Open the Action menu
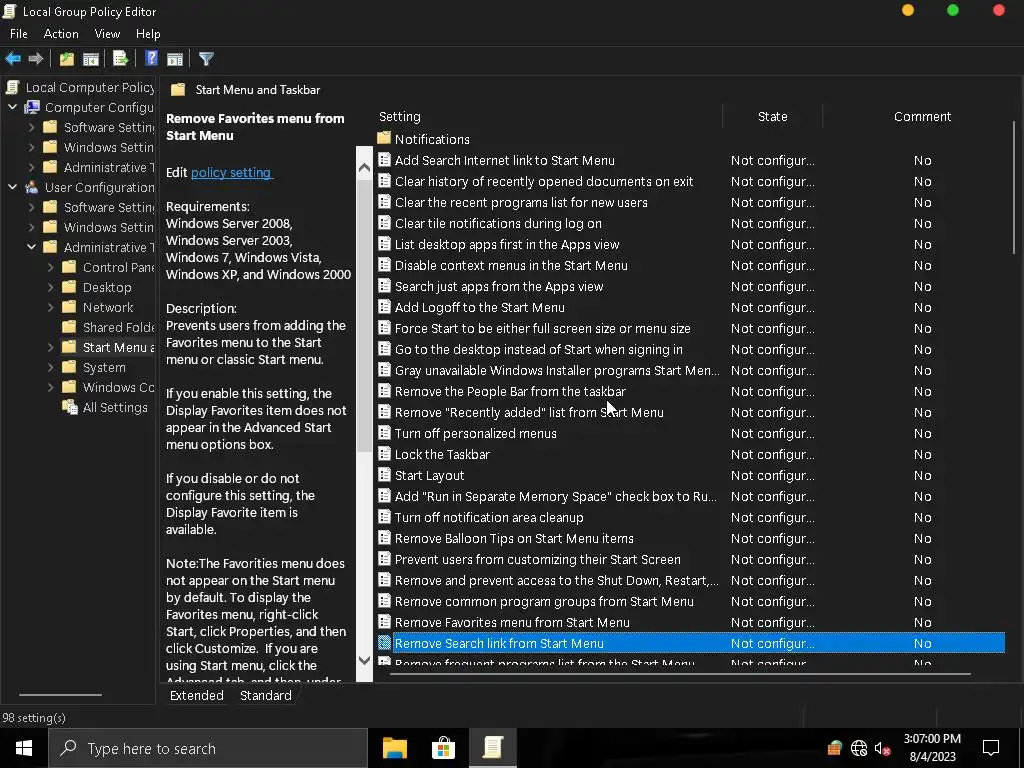The width and height of the screenshot is (1024, 768). point(61,34)
